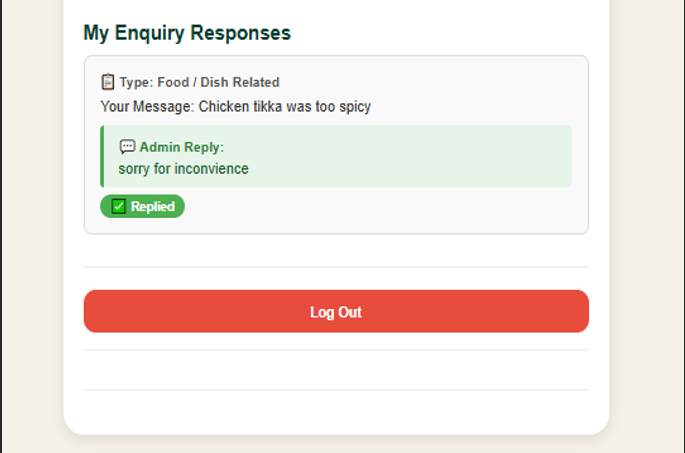
Task: Log out using the red Log Out button
Action: pos(336,311)
